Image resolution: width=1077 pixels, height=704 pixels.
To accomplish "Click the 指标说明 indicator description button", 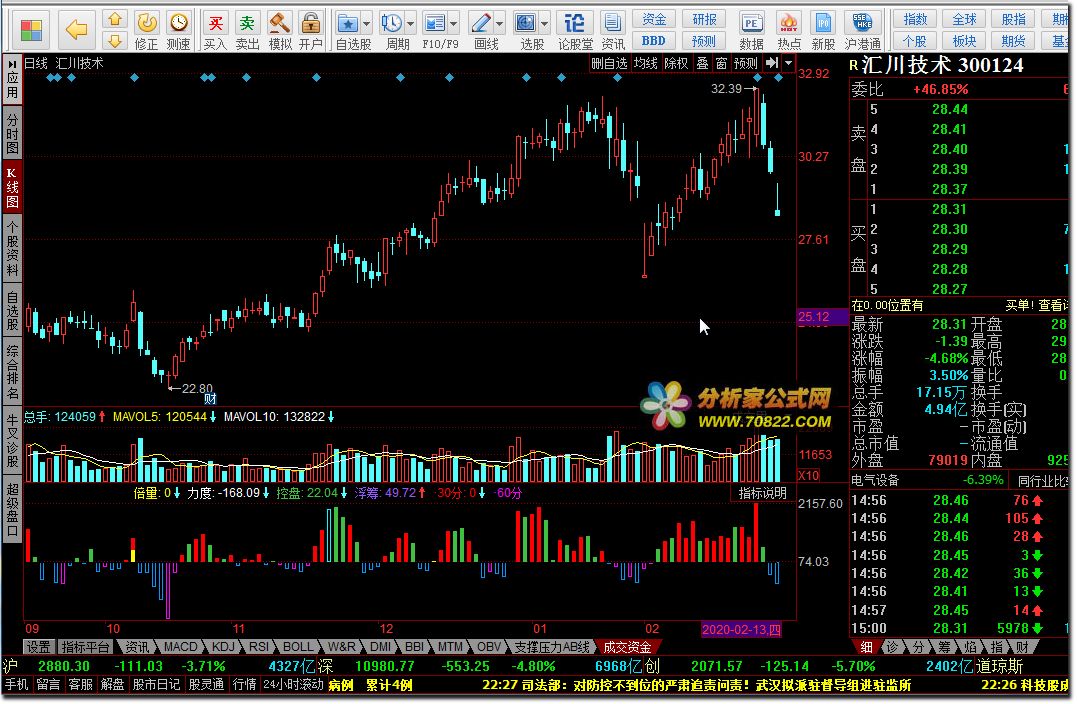I will click(x=762, y=493).
